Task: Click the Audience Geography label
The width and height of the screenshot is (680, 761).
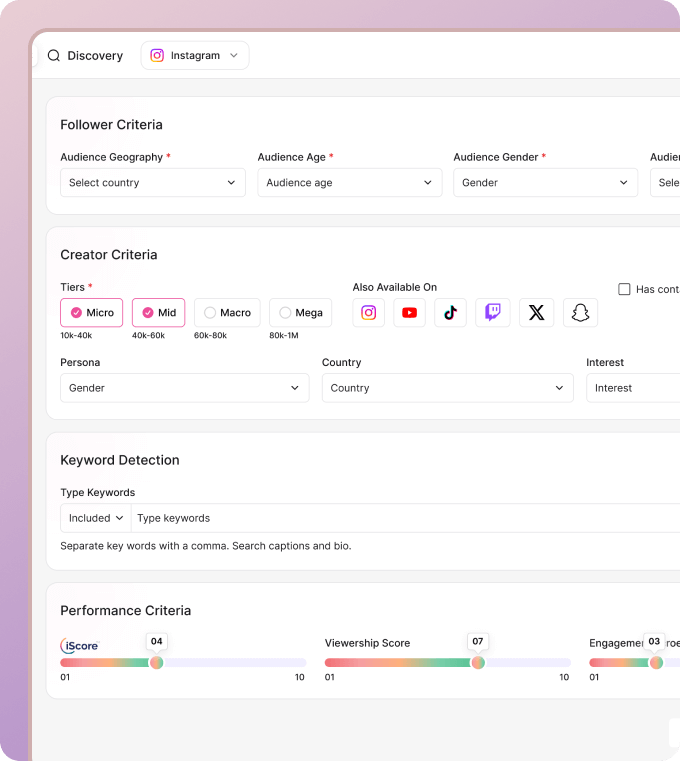Action: click(x=112, y=157)
